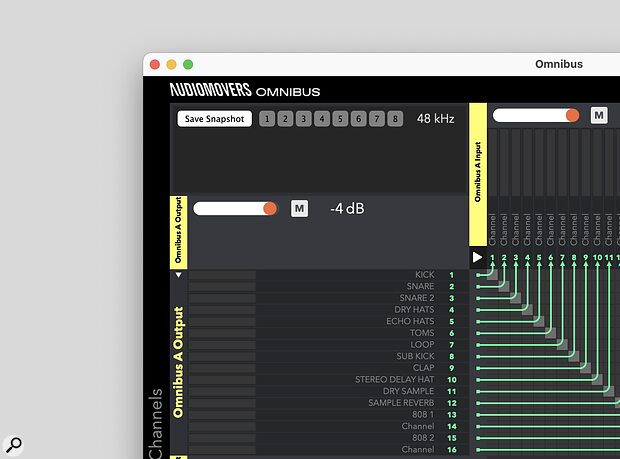Click the Save Snapshot button
This screenshot has height=459, width=620.
(x=214, y=119)
